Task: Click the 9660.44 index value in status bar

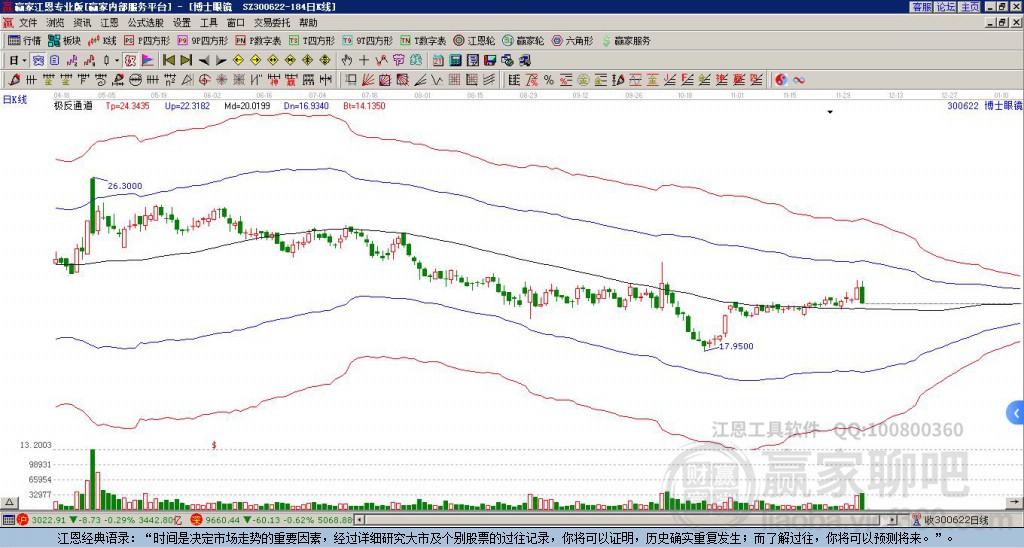Action: coord(222,520)
